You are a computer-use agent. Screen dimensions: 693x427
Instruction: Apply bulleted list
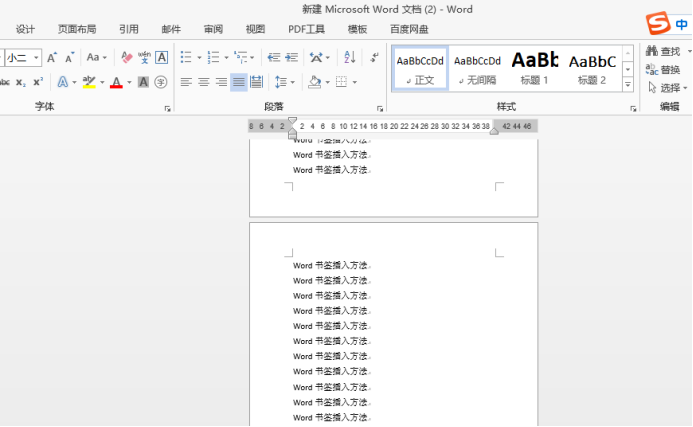point(186,57)
